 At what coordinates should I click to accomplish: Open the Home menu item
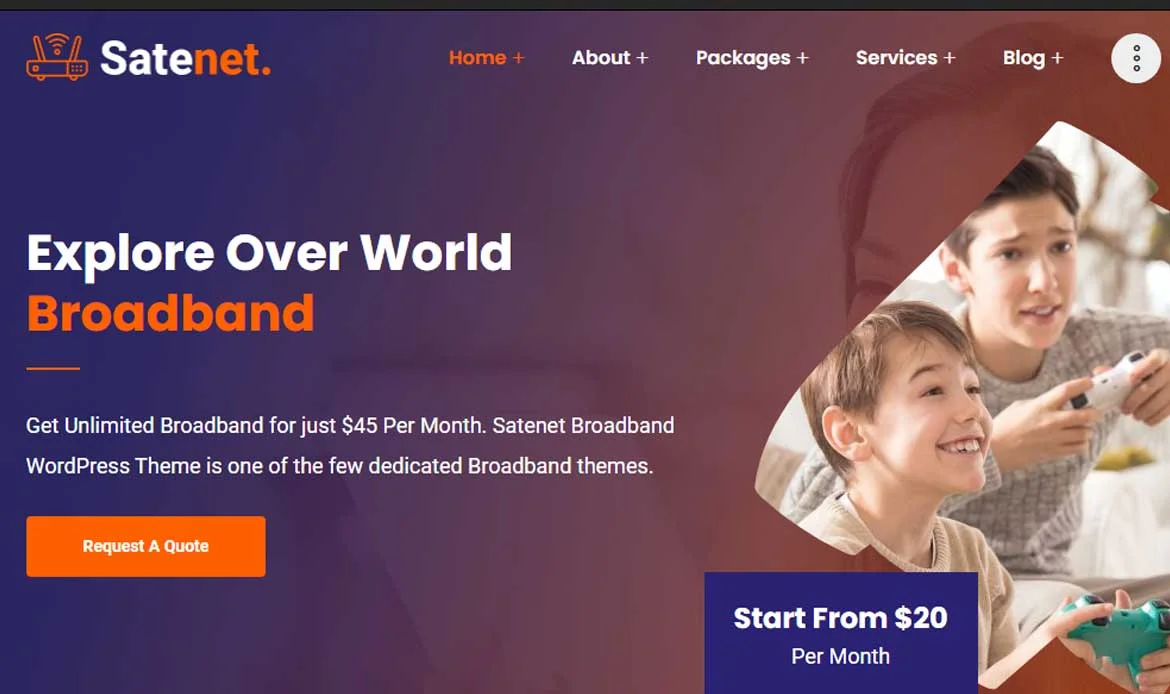[x=478, y=57]
